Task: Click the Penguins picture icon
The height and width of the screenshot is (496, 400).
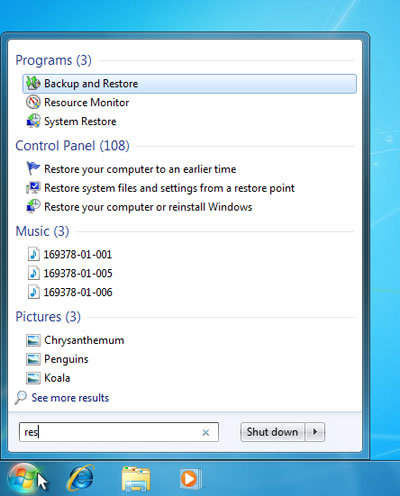Action: 33,359
